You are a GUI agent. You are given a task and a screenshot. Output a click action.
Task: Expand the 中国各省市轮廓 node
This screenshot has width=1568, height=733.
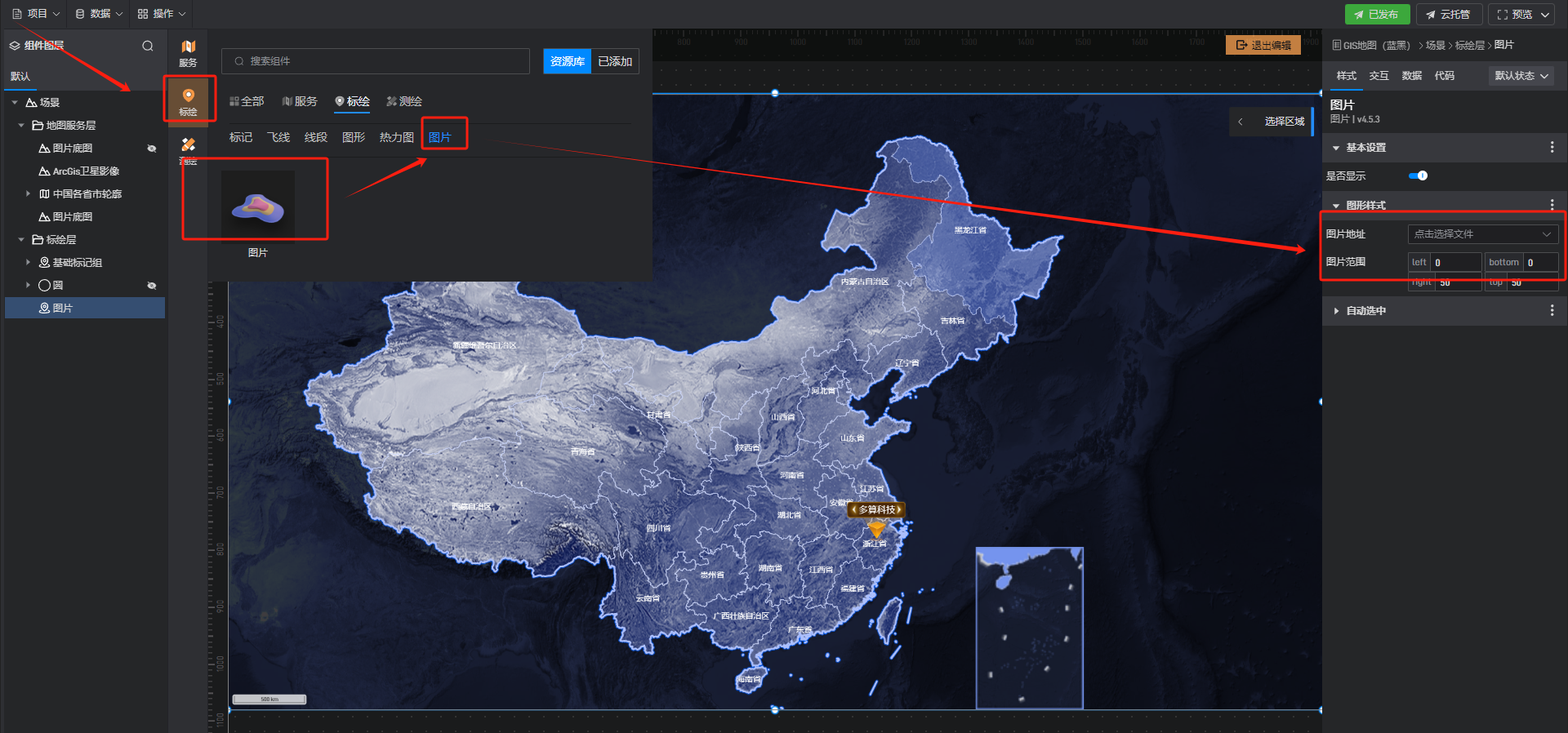click(x=28, y=193)
